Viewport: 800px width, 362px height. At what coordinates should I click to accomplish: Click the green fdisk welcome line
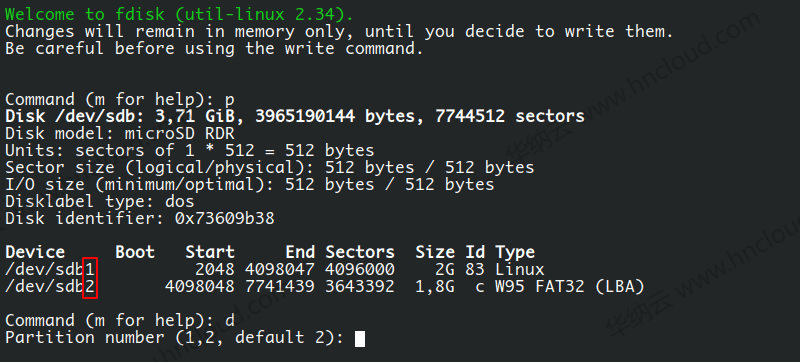(x=179, y=14)
